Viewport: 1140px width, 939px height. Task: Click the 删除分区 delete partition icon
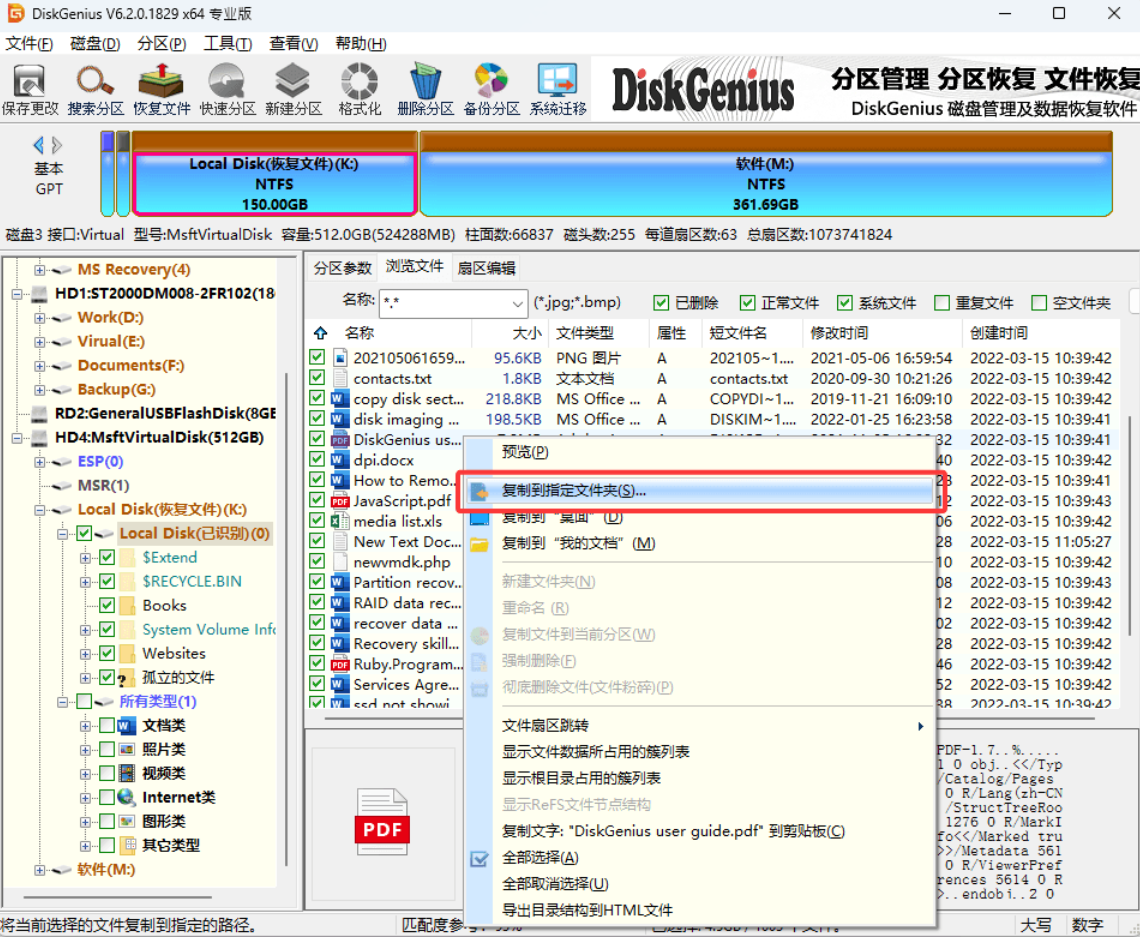pyautogui.click(x=425, y=89)
